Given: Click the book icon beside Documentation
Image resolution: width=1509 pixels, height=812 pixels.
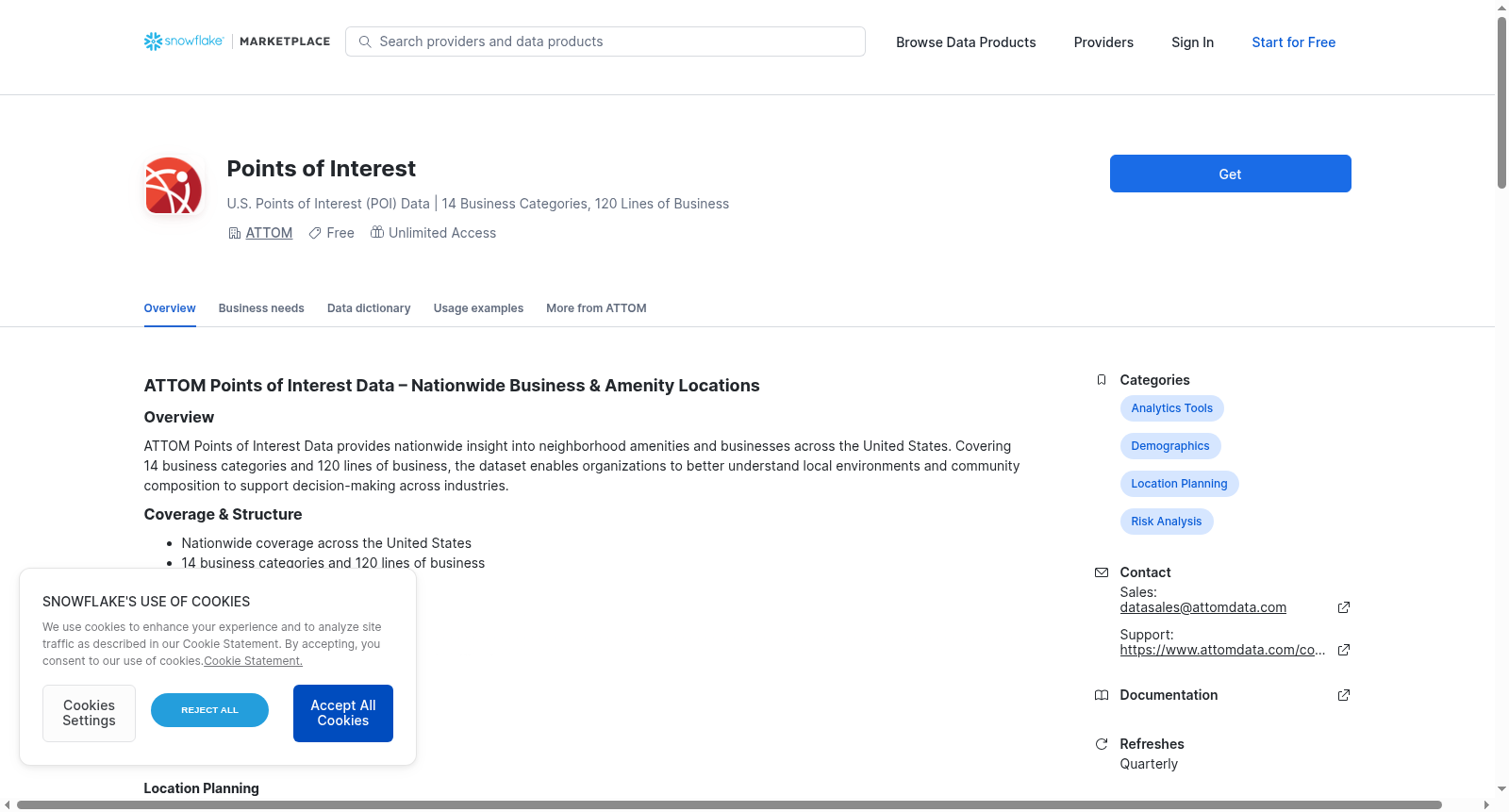Looking at the screenshot, I should 1102,695.
